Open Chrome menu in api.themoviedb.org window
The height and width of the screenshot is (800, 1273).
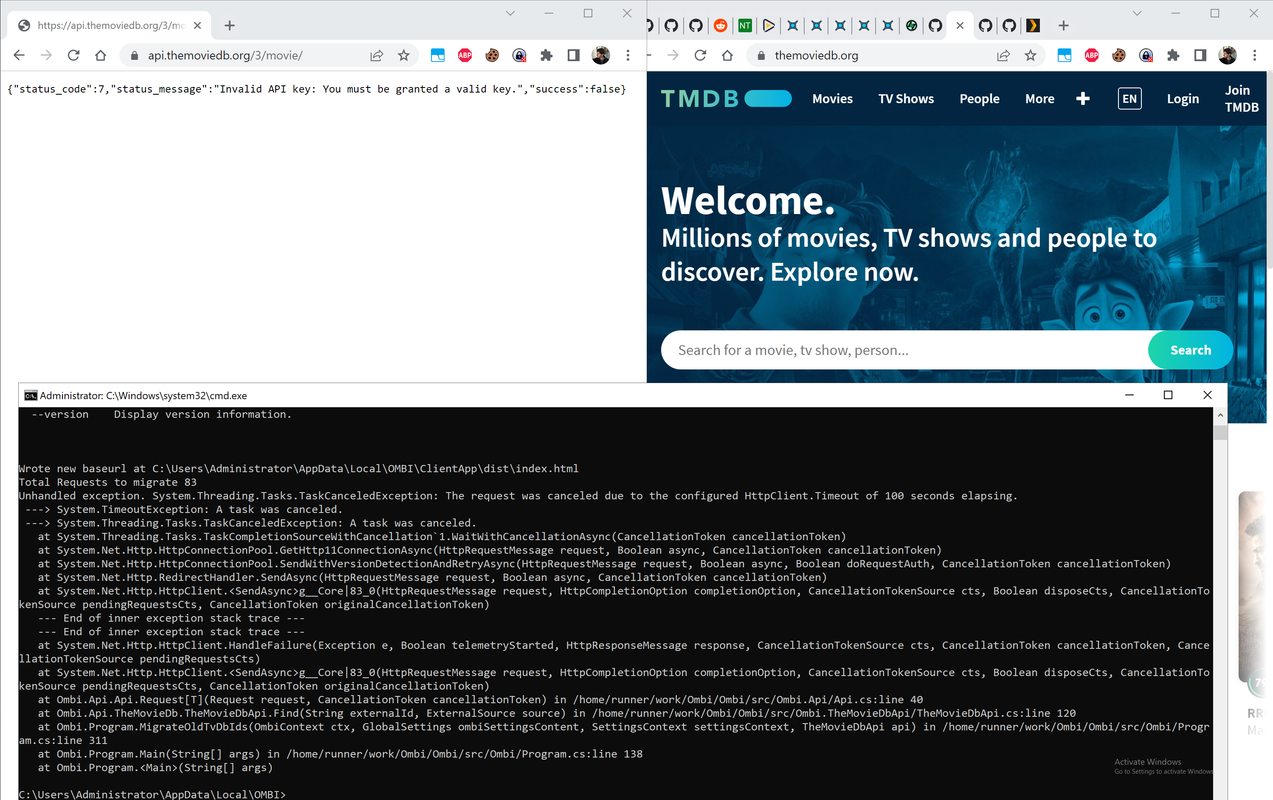(x=628, y=56)
